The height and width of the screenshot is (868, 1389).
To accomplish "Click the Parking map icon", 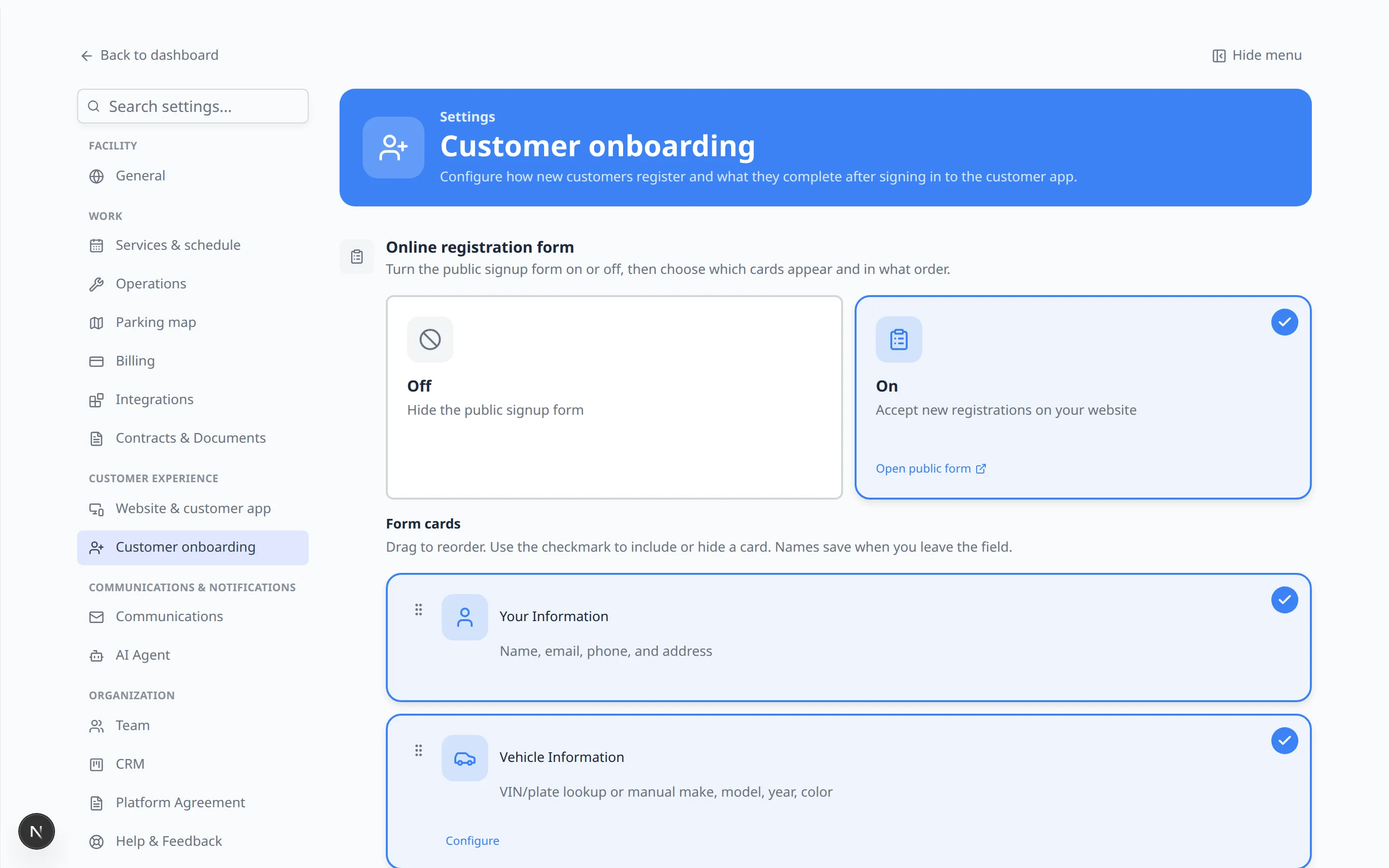I will 96,323.
